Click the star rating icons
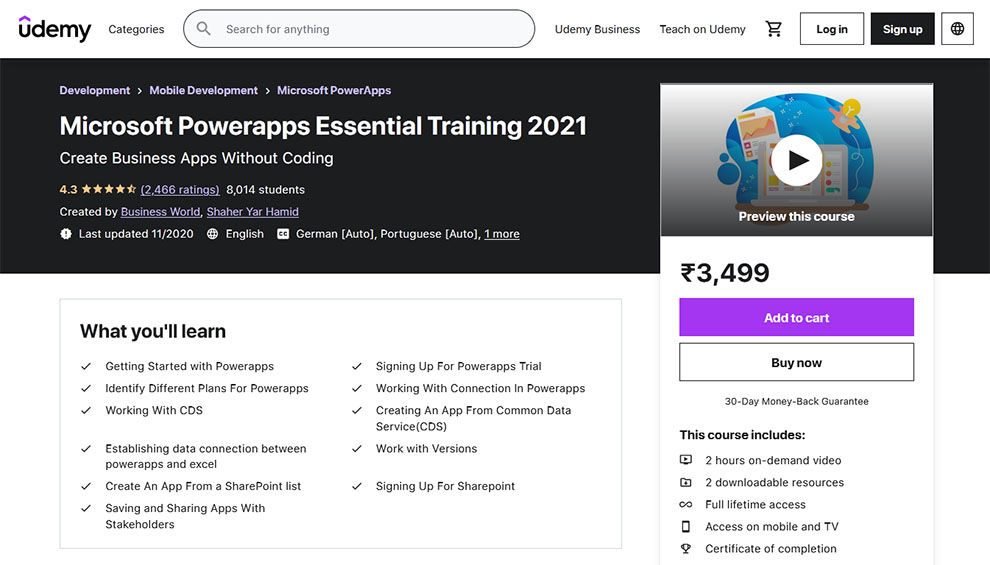 [x=108, y=189]
